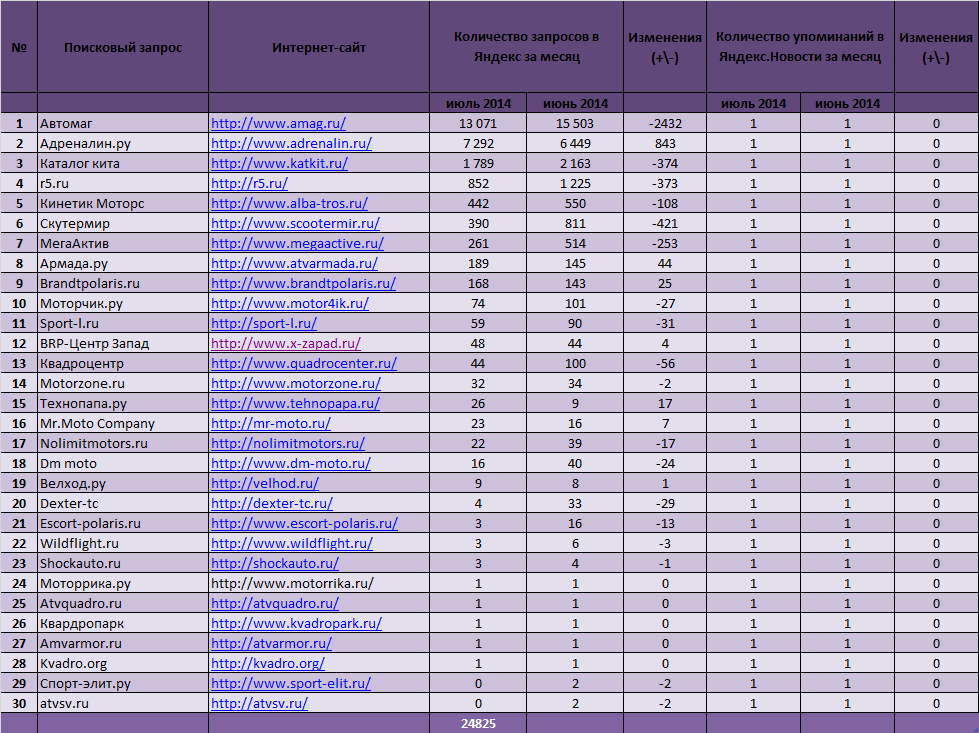Open the http://www.tehnopapa.ru/ link
Viewport: 979px width, 733px height.
click(x=295, y=403)
